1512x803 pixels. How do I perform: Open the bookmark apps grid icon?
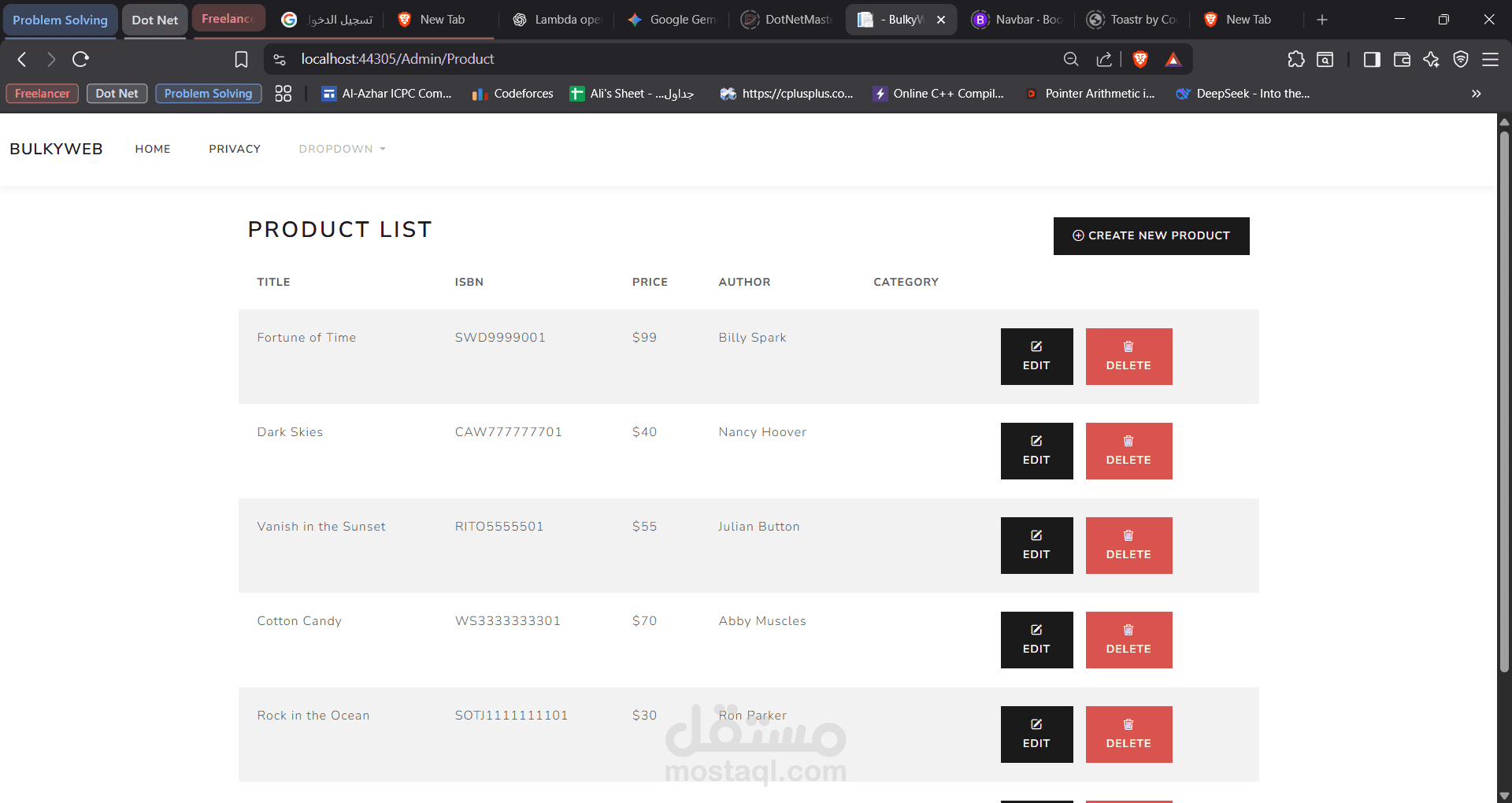(x=283, y=94)
